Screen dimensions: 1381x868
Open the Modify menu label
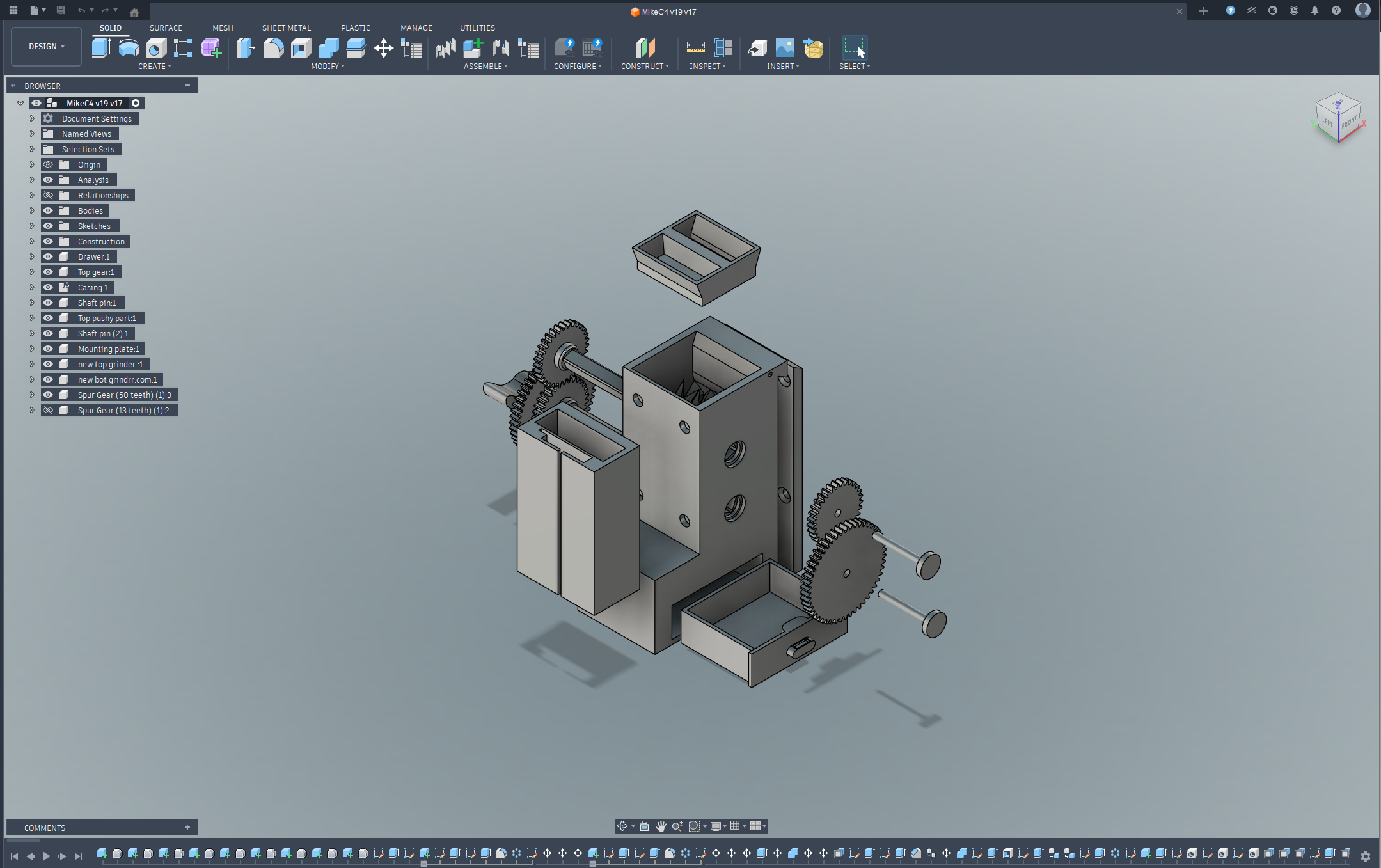(327, 67)
